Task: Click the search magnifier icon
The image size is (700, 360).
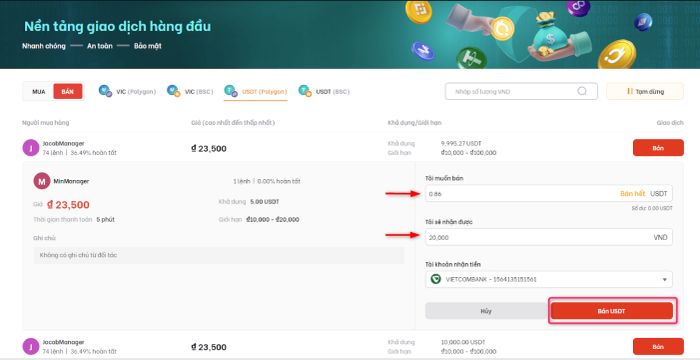Action: click(582, 91)
